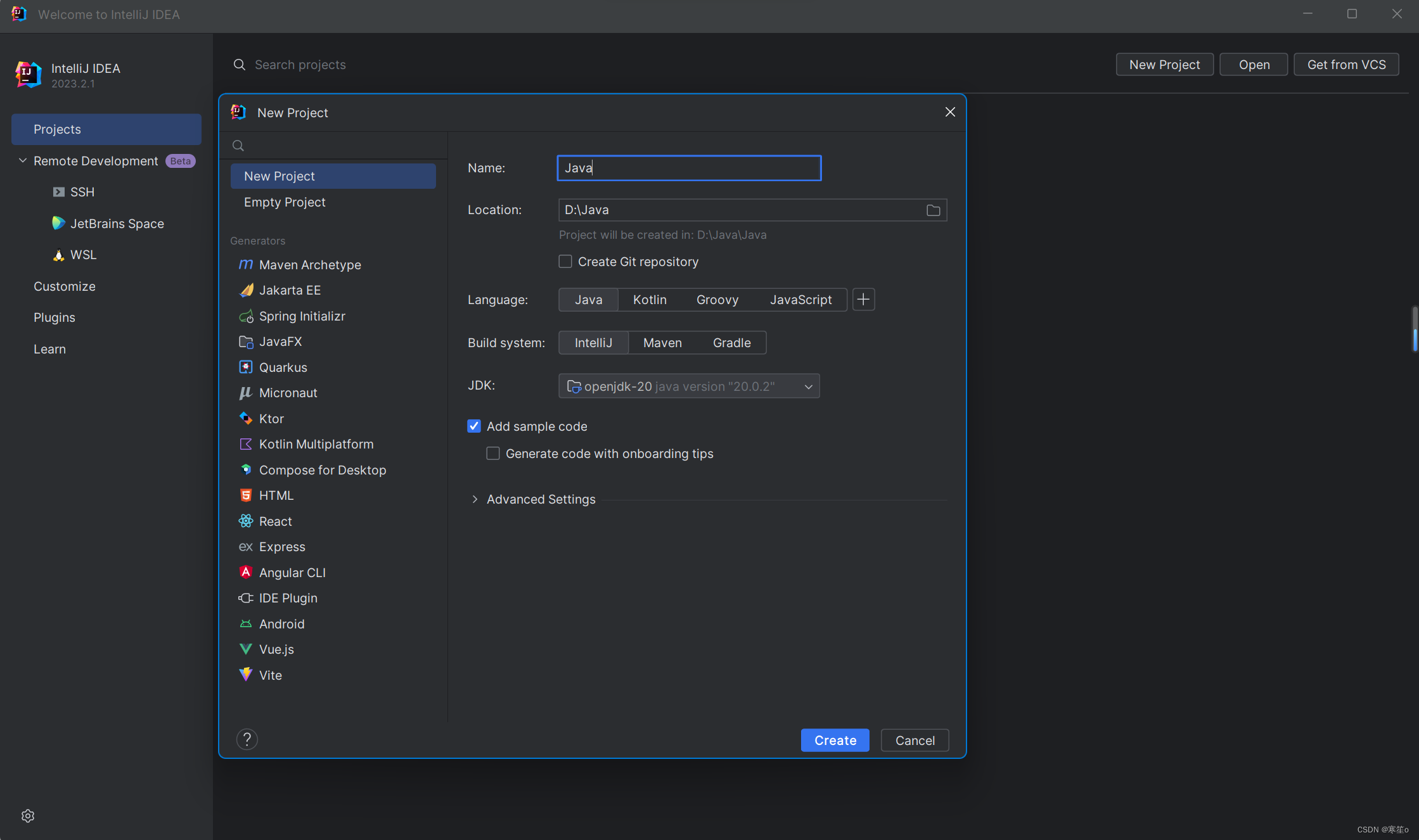This screenshot has width=1419, height=840.
Task: Select Kotlin language option
Action: coord(650,300)
